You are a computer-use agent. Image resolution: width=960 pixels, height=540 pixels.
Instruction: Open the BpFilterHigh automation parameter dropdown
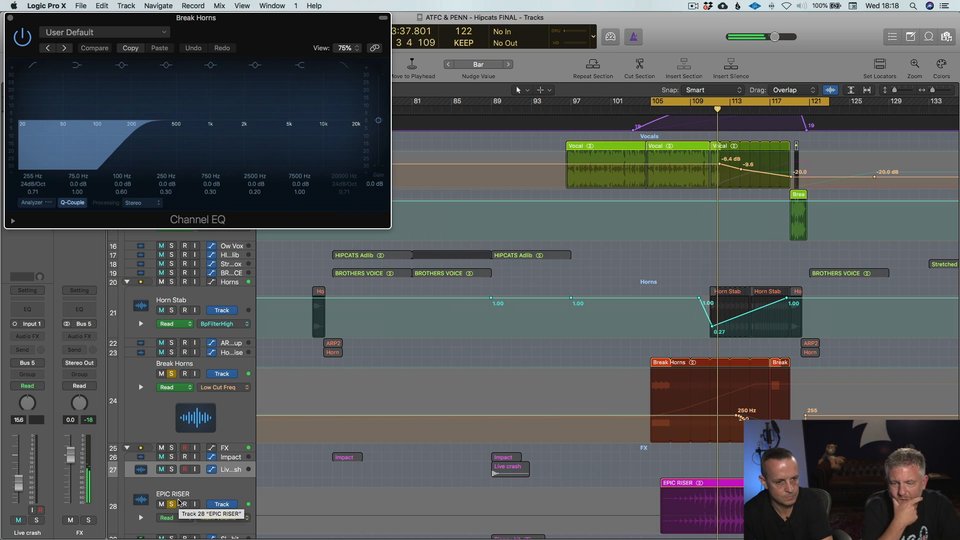(225, 324)
